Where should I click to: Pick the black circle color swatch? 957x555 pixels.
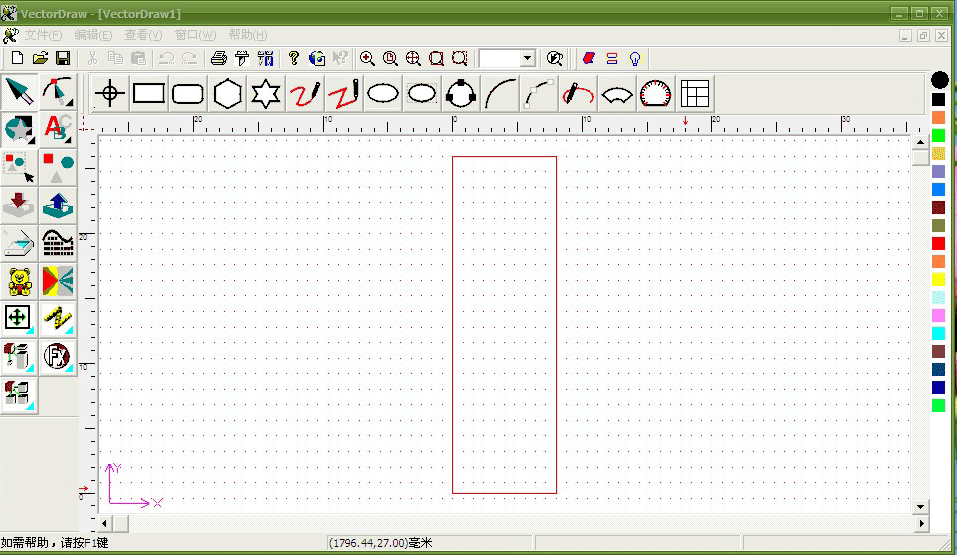(x=939, y=80)
